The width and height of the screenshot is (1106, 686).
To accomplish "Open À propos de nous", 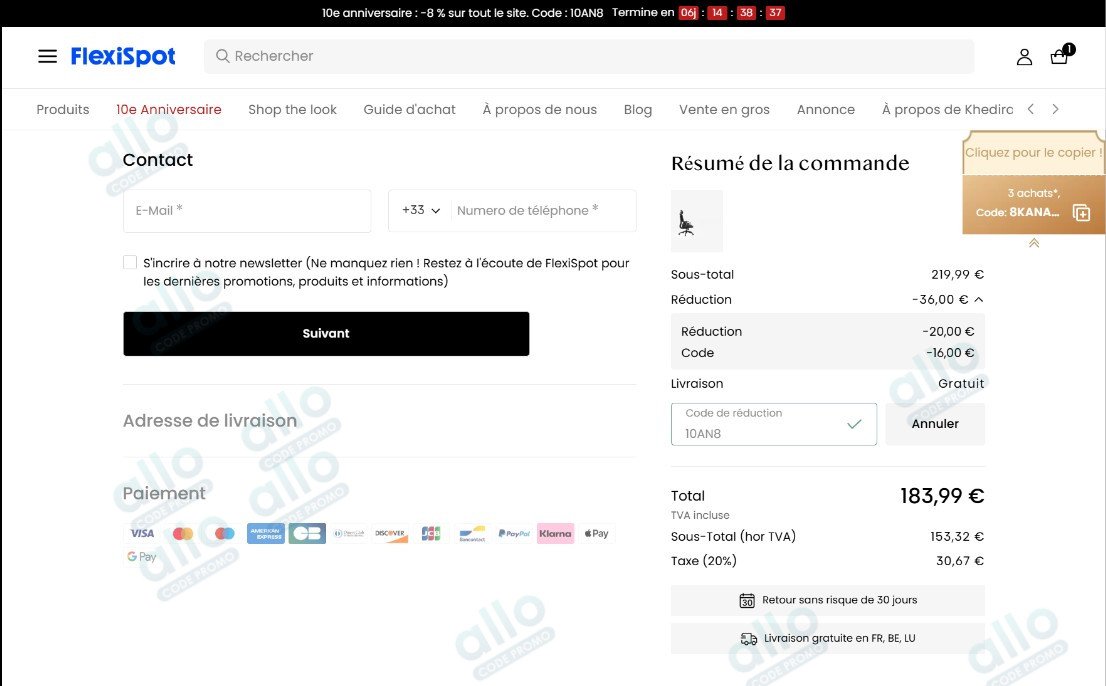I will pos(540,109).
